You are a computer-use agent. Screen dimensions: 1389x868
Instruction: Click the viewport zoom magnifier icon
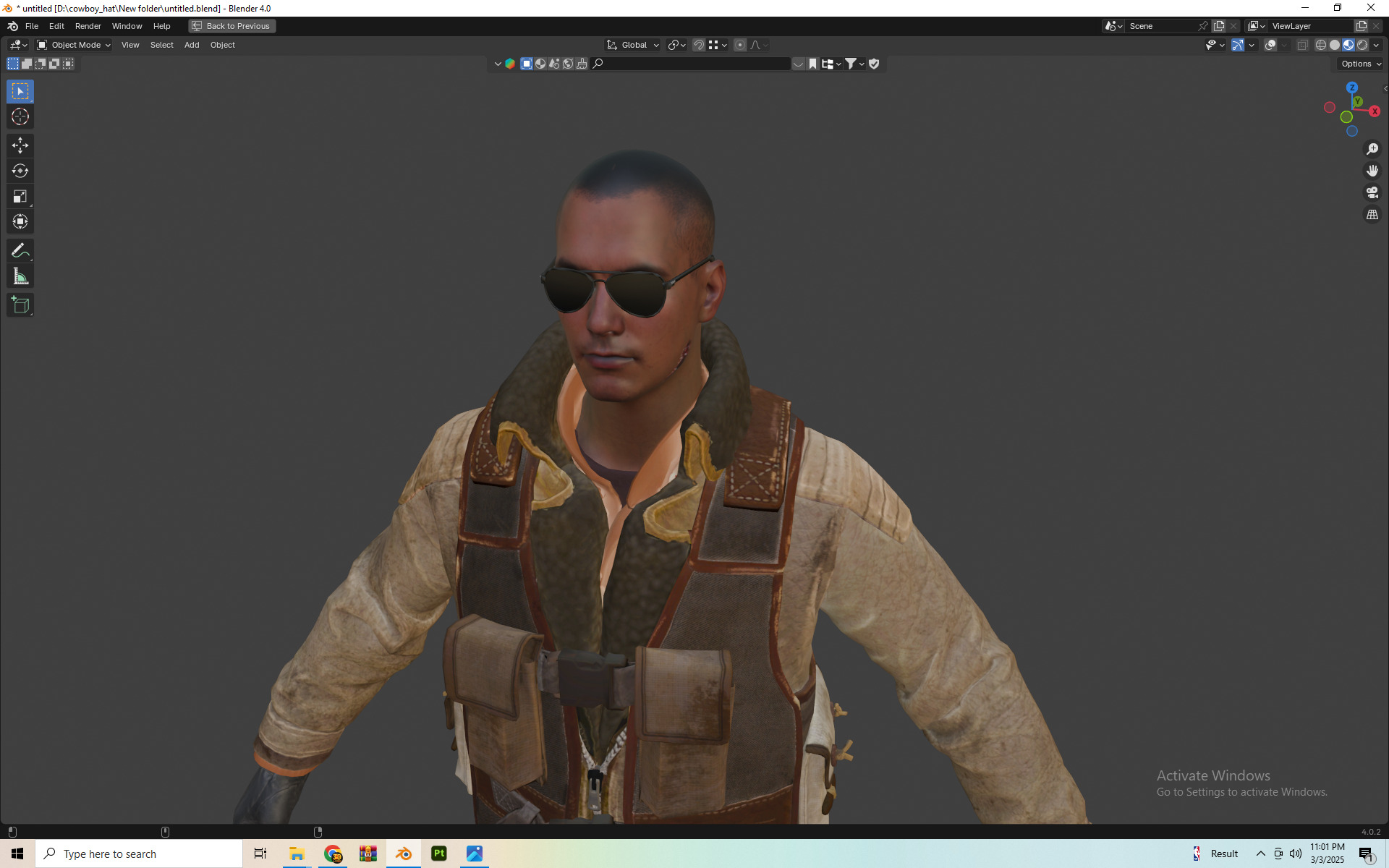click(x=1372, y=149)
